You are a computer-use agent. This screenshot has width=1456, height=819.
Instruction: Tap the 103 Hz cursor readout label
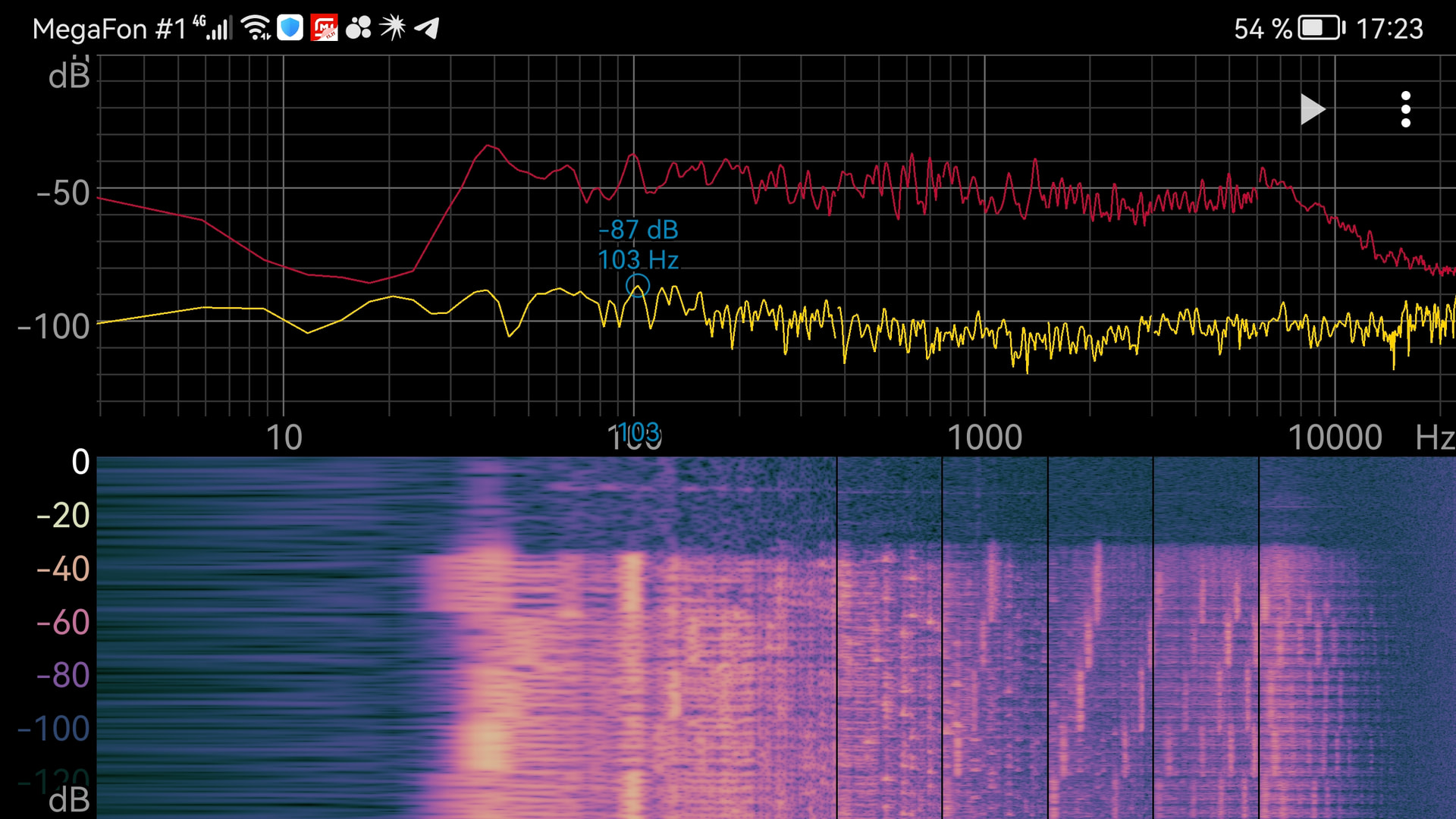point(639,260)
